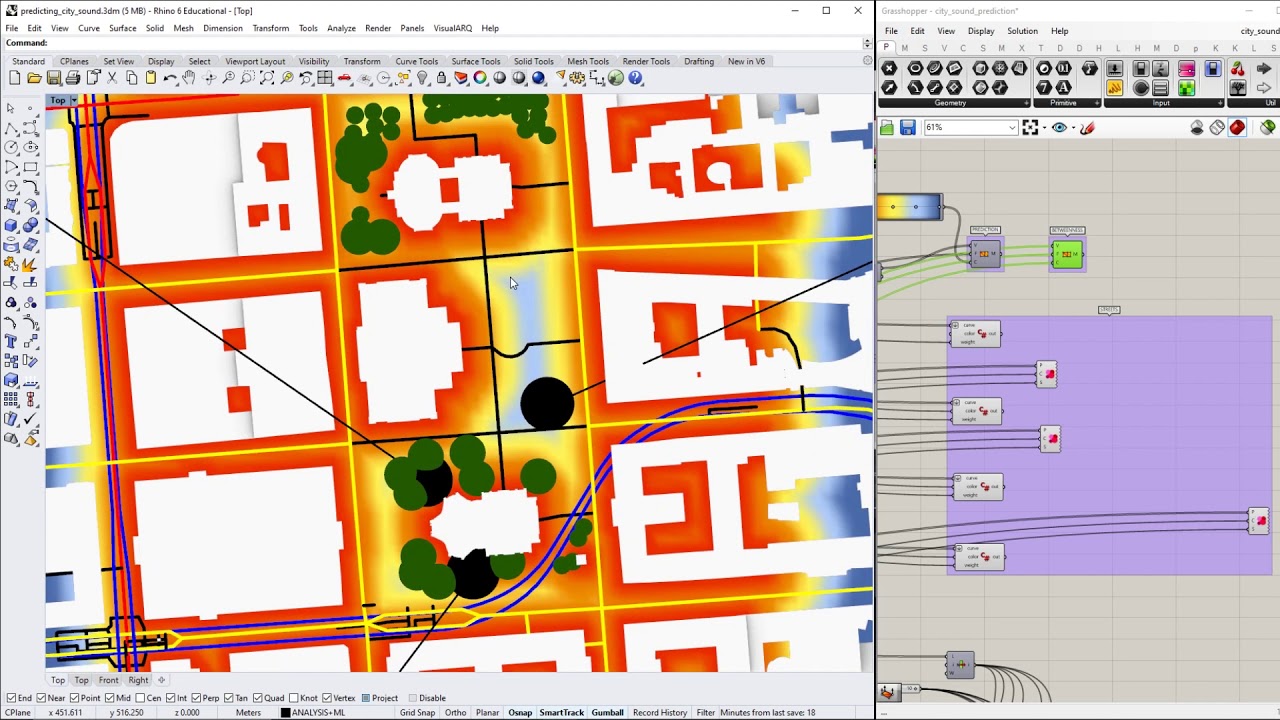The image size is (1280, 720).
Task: Click the ANALYSIS+ML layer color swatch
Action: pyautogui.click(x=285, y=712)
